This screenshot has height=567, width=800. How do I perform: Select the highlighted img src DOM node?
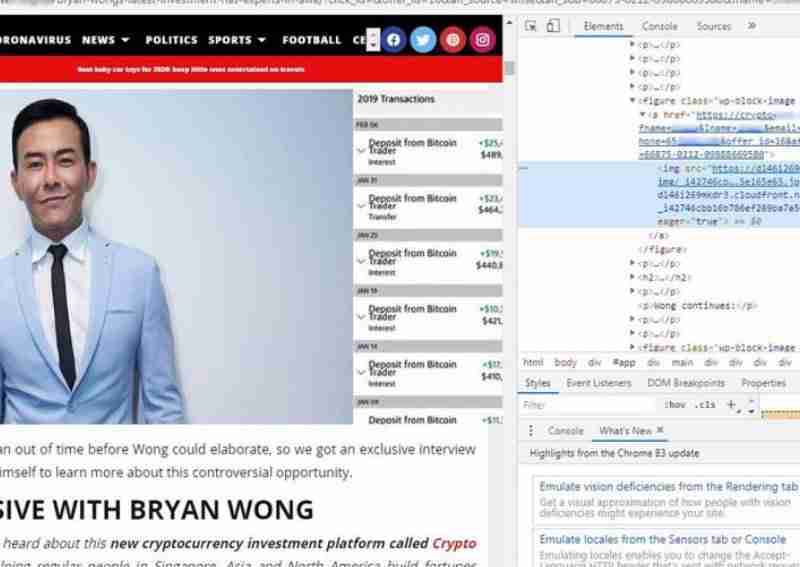point(659,194)
